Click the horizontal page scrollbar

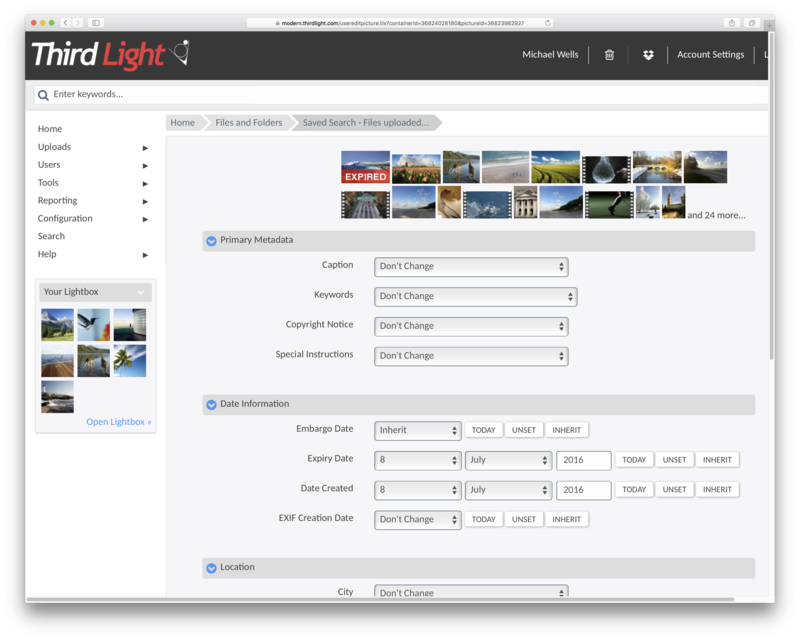coord(380,599)
